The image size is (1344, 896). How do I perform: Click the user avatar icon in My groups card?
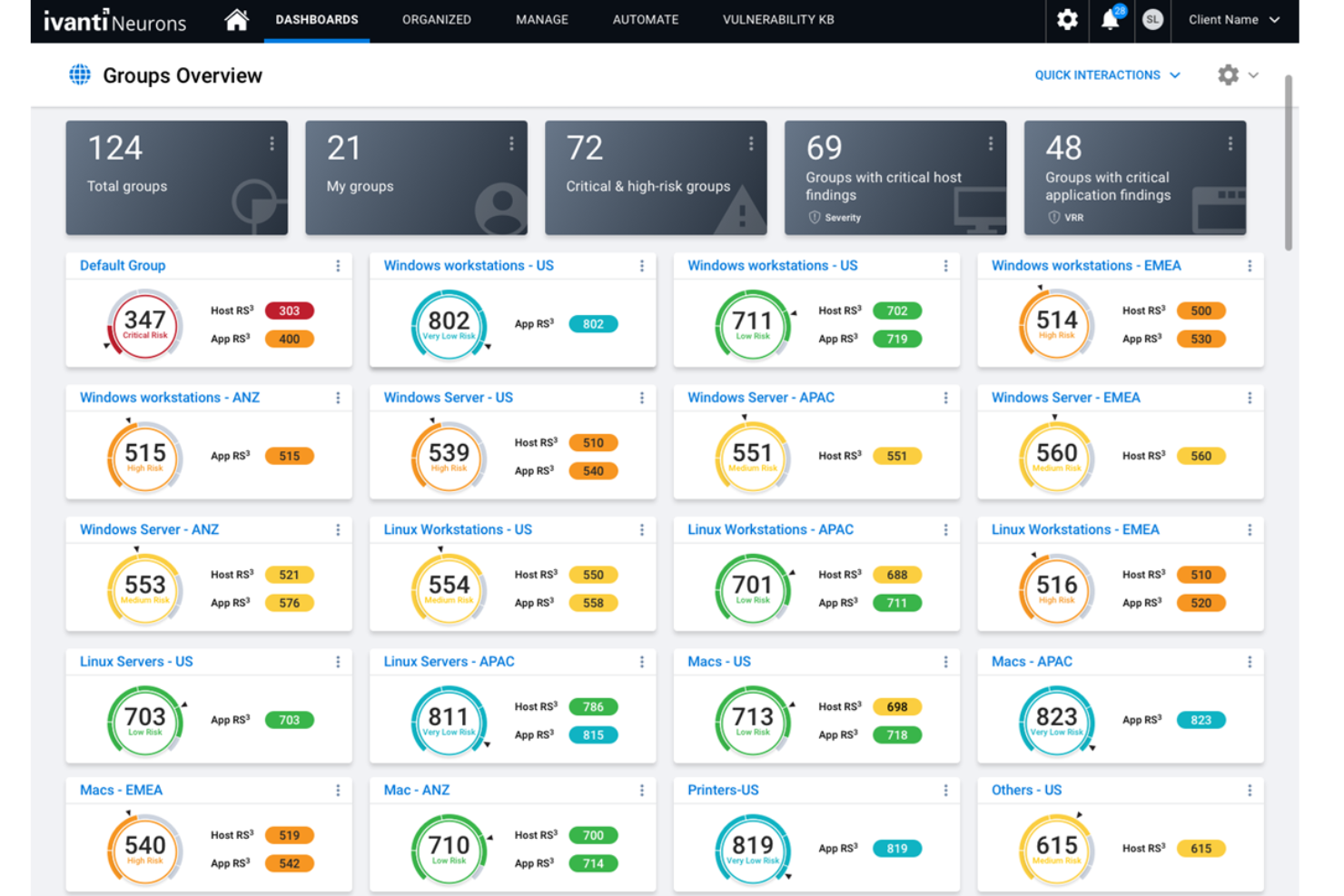[498, 206]
